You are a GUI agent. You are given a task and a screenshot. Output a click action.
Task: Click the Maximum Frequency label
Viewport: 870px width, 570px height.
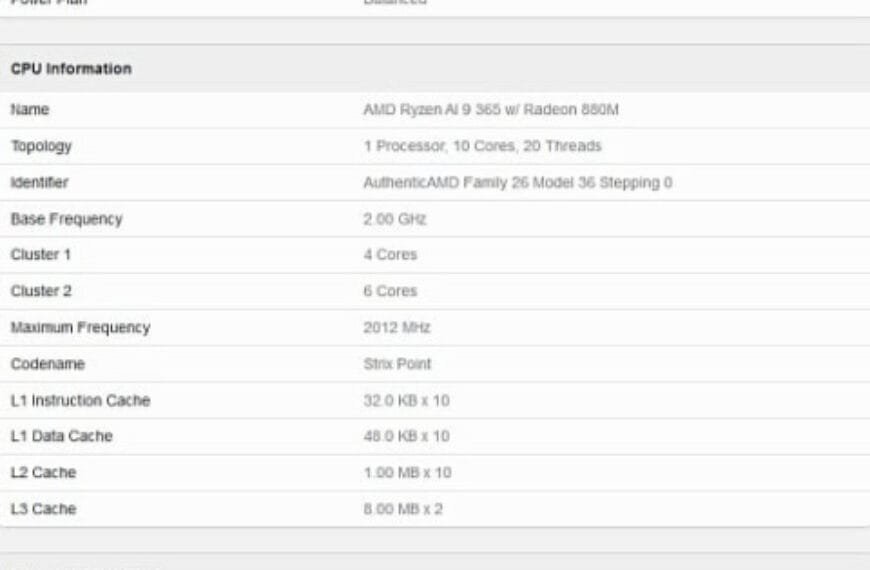pos(80,327)
